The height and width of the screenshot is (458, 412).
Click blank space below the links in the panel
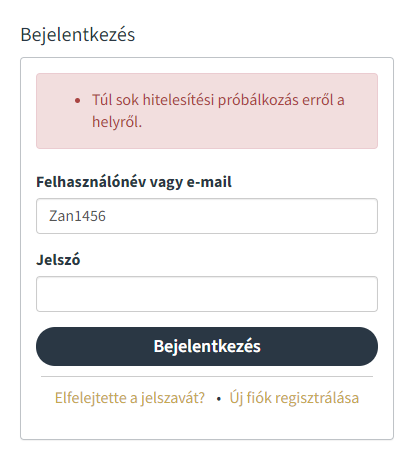point(207,423)
